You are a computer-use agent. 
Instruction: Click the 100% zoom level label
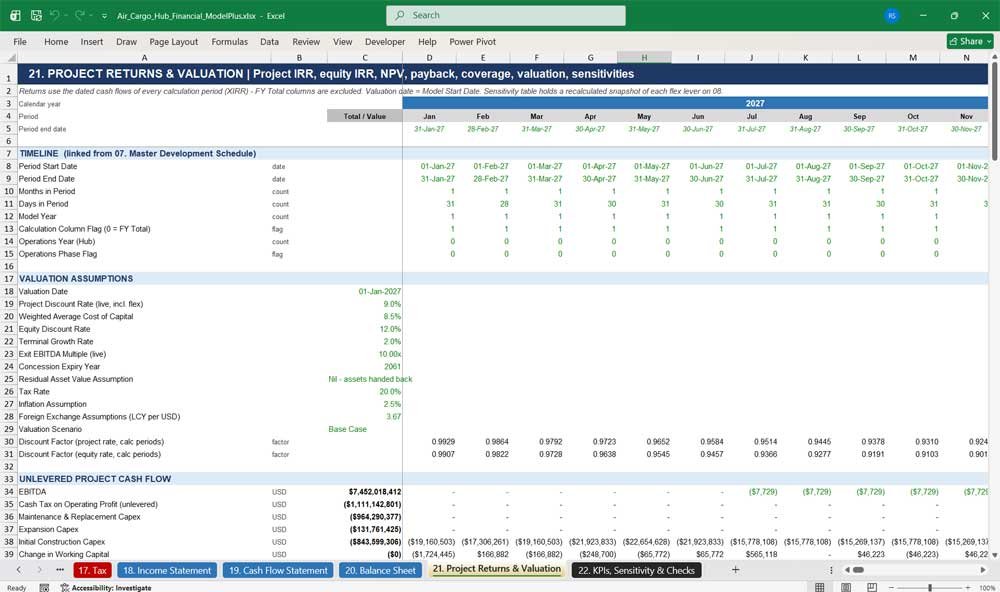click(x=987, y=588)
